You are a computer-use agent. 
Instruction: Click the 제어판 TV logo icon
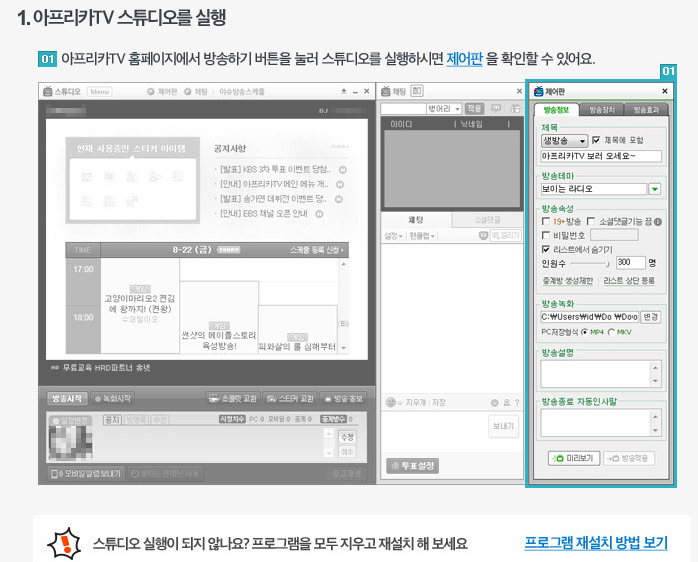[539, 91]
